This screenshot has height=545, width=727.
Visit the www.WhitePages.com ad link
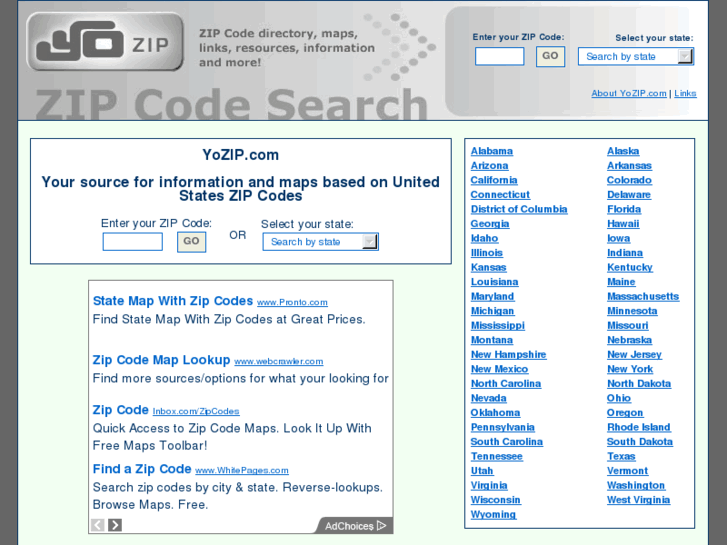242,470
